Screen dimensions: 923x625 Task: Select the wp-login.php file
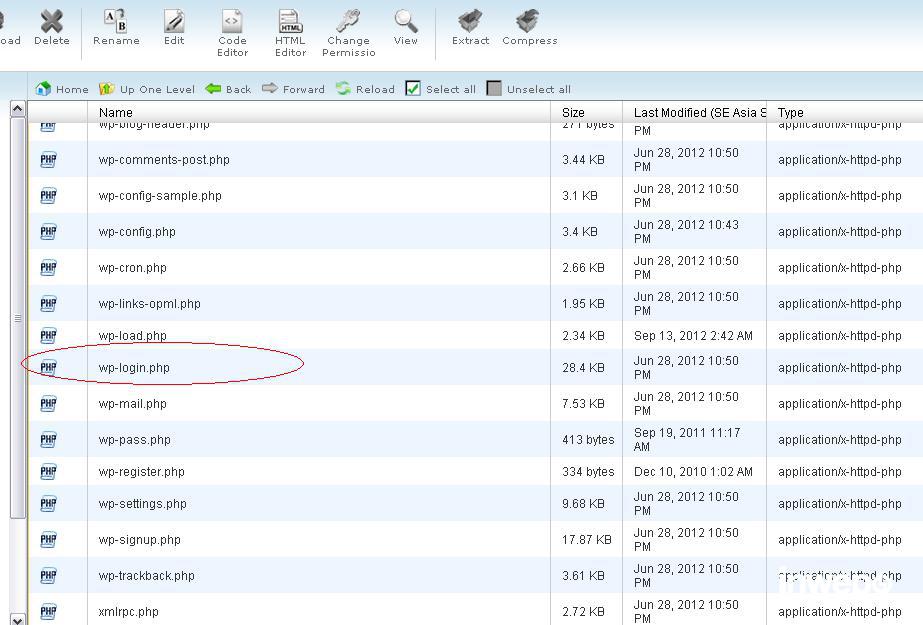134,368
